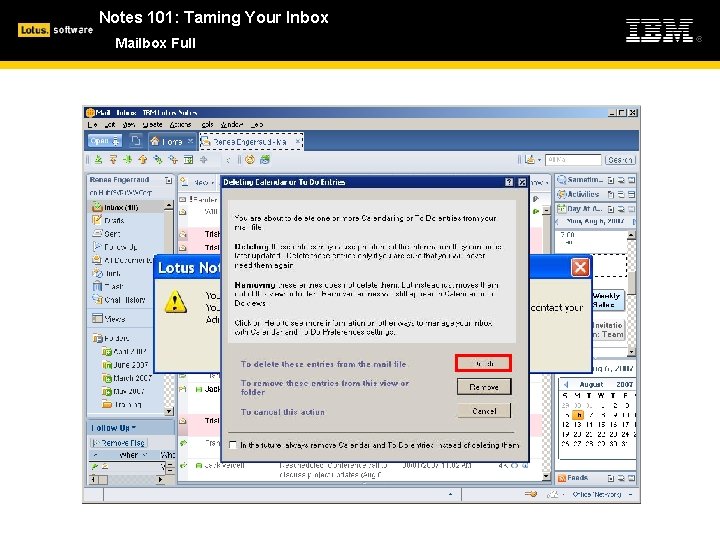Screen dimensions: 720x540
Task: Switch to the Renee Engerraud mail tab
Action: [251, 141]
